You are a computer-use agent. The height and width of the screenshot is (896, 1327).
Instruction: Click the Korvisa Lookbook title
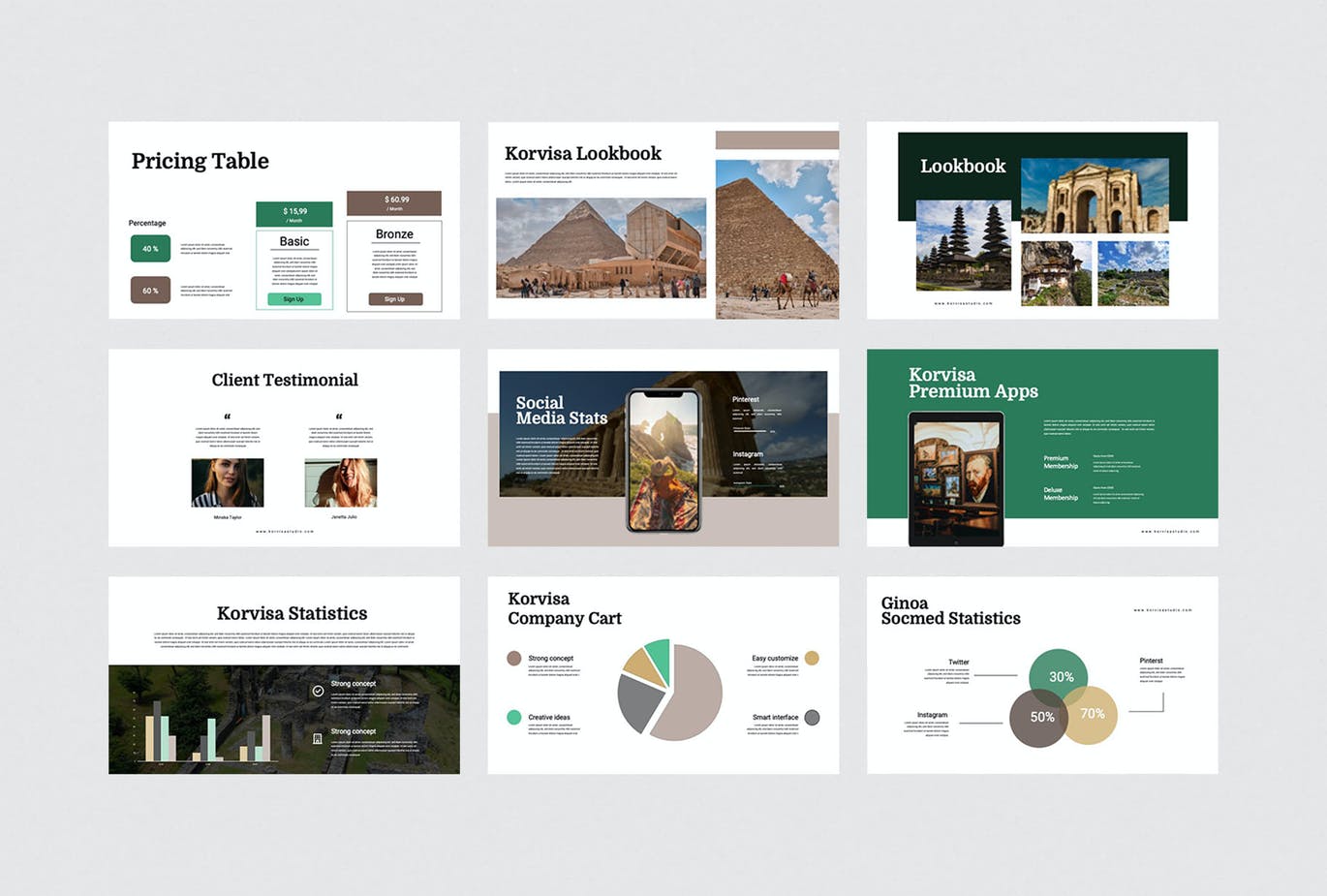(x=583, y=153)
